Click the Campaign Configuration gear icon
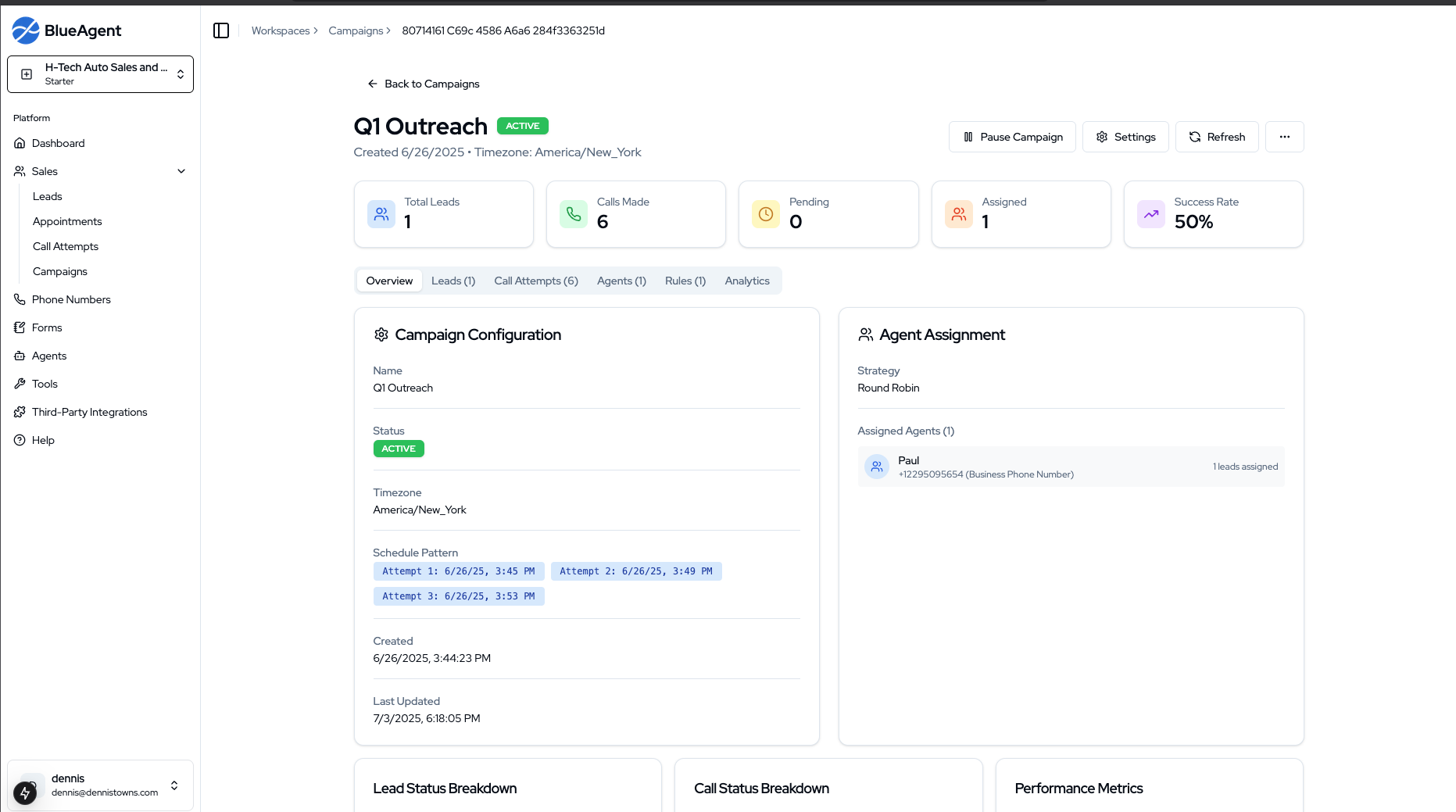 pyautogui.click(x=381, y=334)
